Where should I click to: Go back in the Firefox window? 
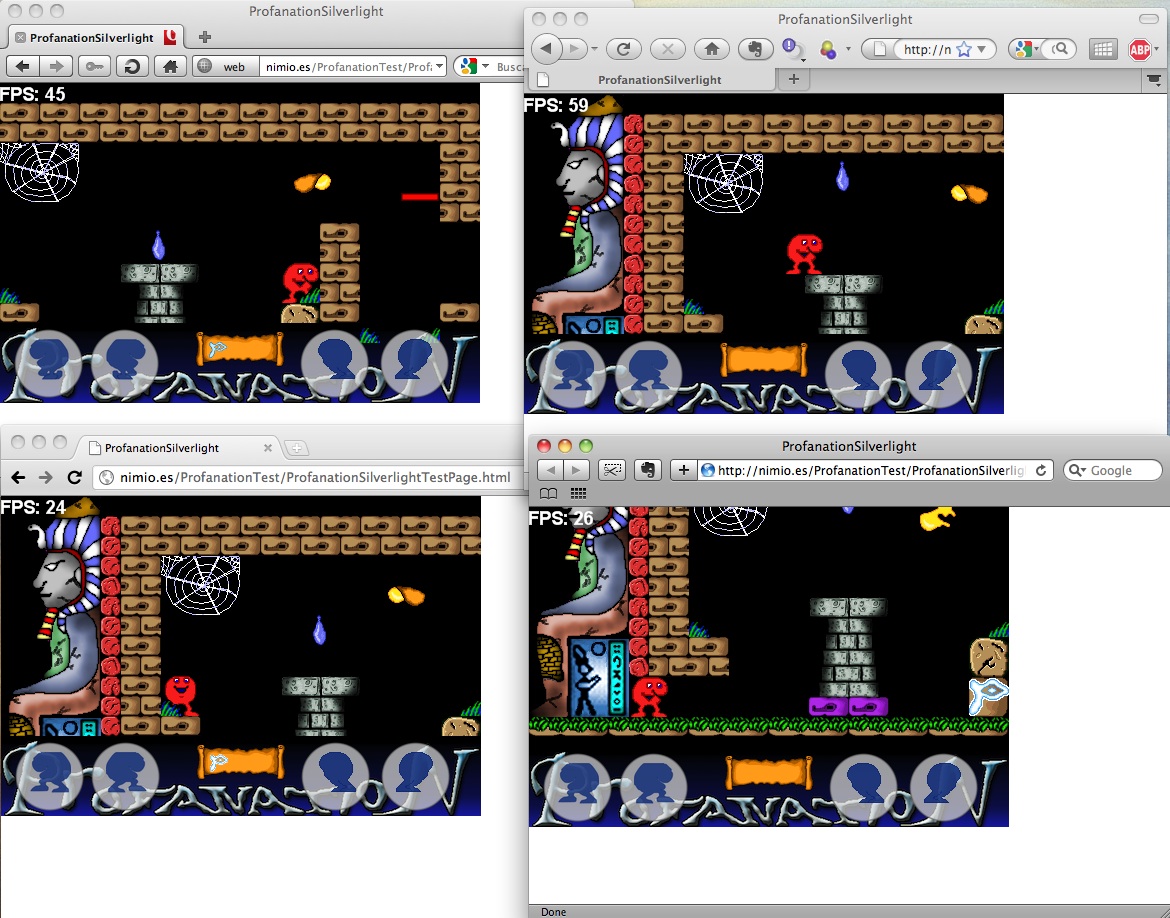(547, 49)
